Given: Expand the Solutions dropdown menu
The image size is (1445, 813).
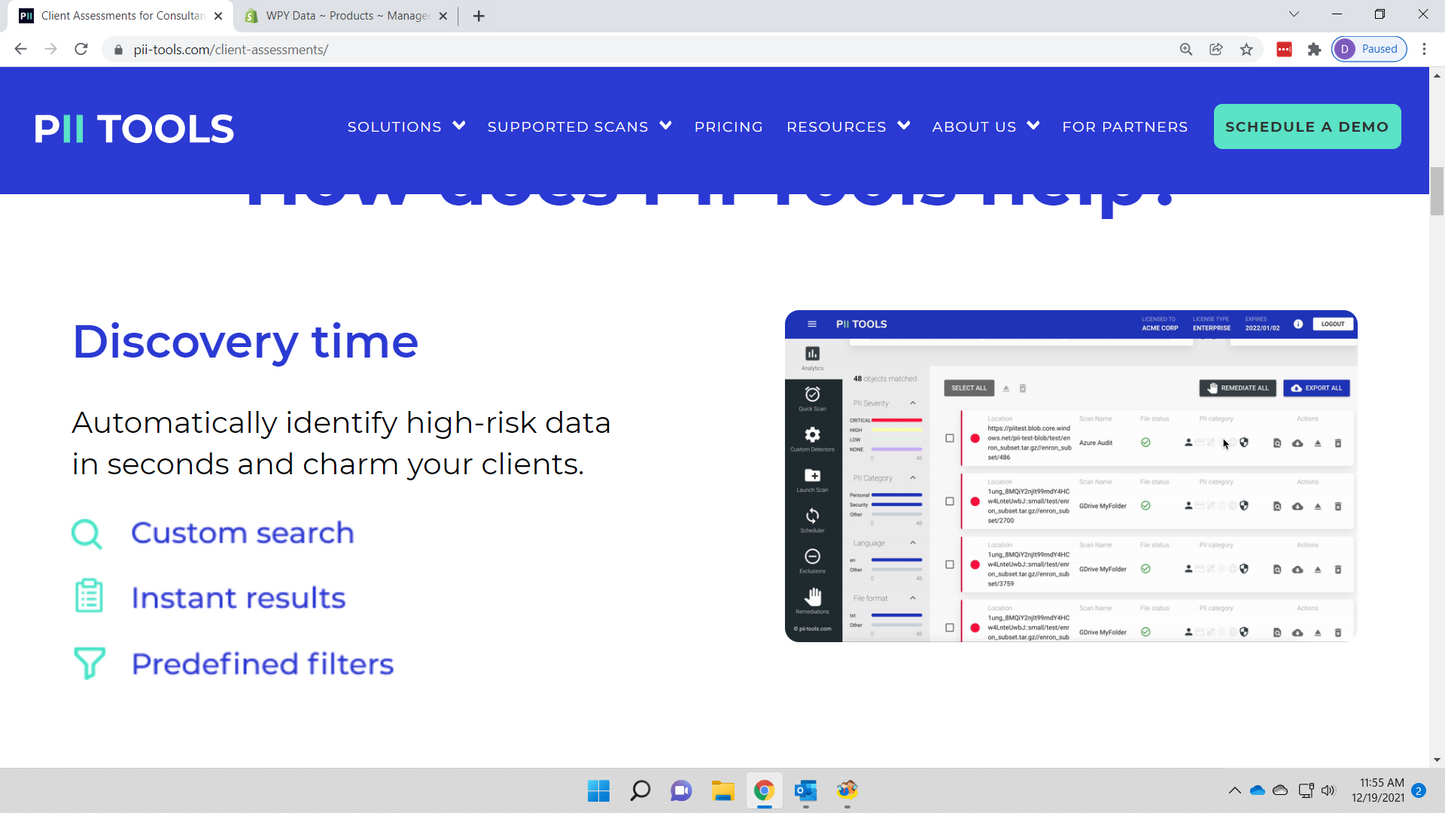Looking at the screenshot, I should (406, 127).
